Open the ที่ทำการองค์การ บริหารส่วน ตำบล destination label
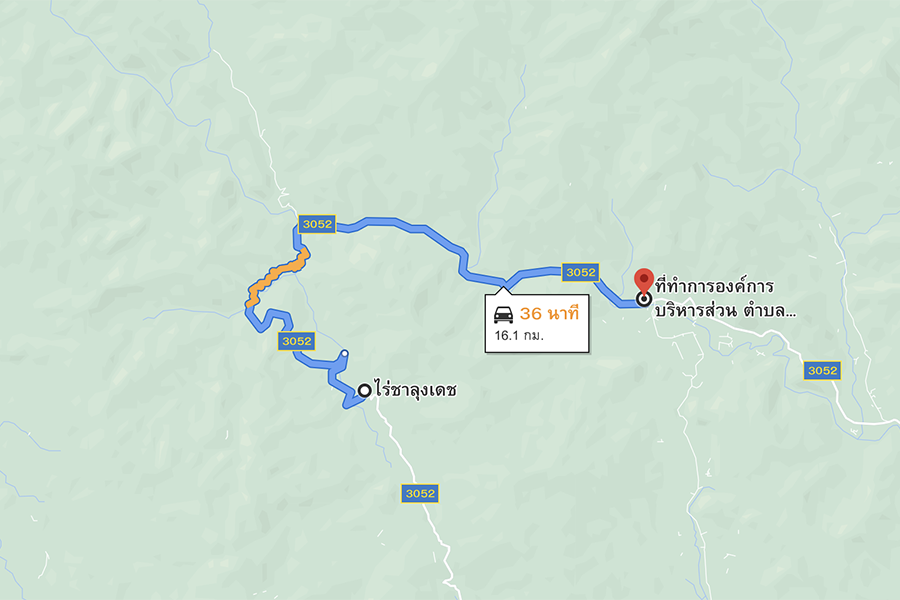 tap(725, 299)
